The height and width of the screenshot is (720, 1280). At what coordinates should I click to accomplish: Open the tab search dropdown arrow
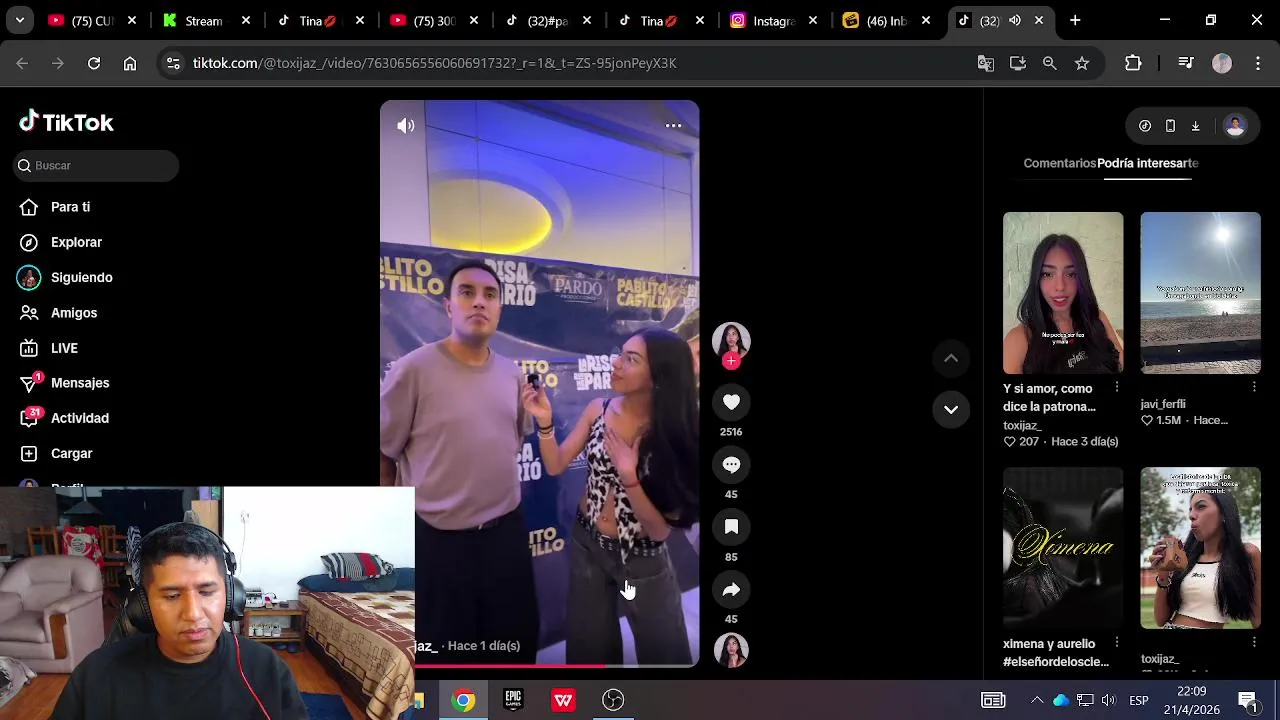point(19,20)
